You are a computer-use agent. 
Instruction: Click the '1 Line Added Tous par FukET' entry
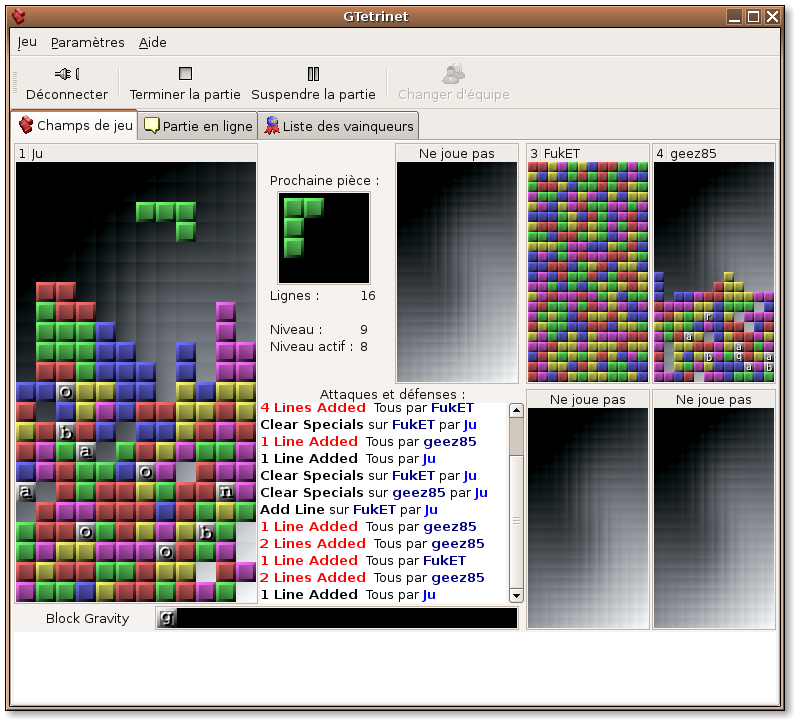pyautogui.click(x=363, y=561)
